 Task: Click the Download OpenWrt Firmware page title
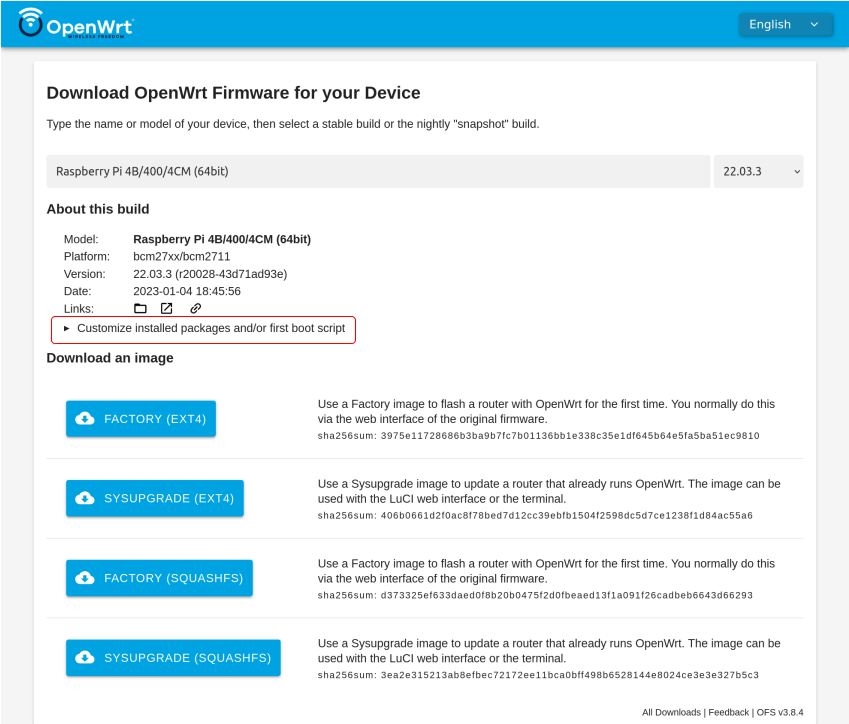tap(233, 93)
